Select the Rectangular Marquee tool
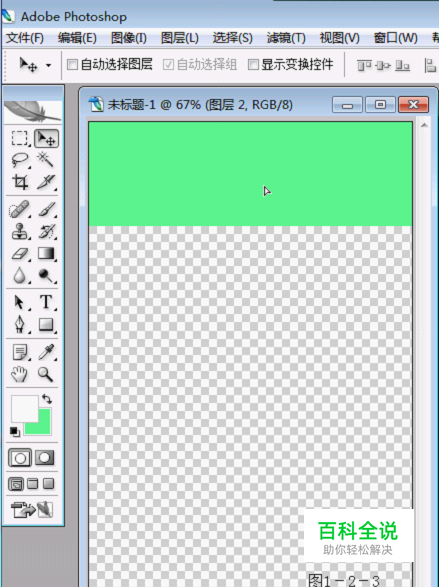 tap(19, 138)
